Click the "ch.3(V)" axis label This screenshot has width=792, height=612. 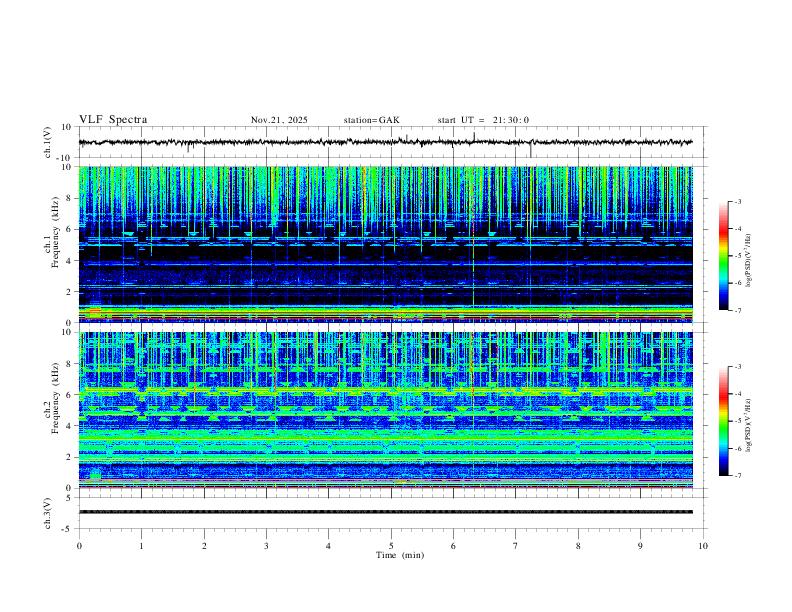pyautogui.click(x=48, y=513)
